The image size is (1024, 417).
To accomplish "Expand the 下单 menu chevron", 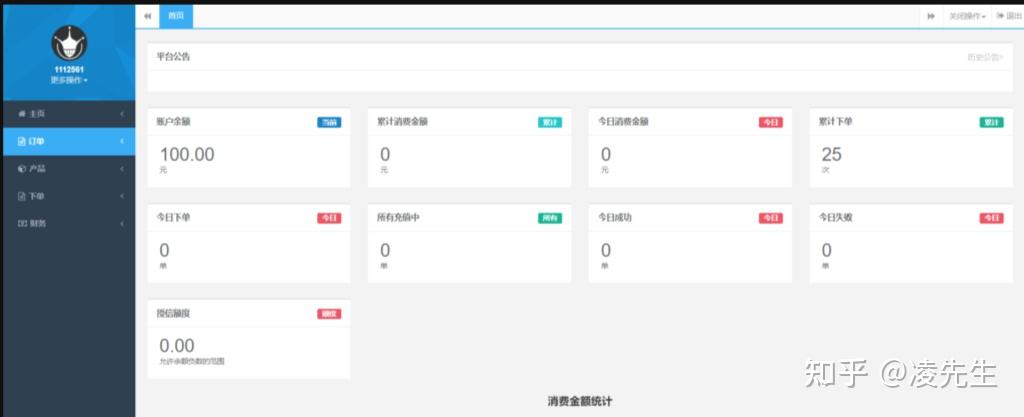I will 122,196.
